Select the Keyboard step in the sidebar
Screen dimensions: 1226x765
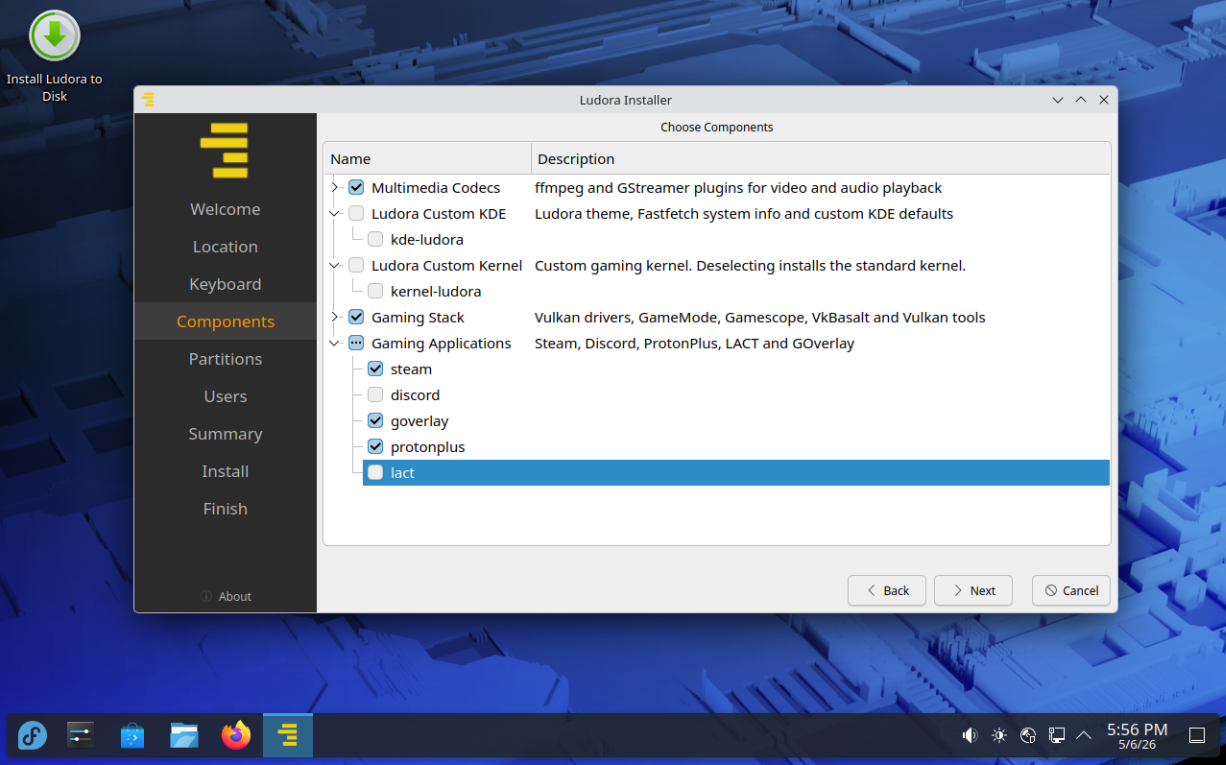pyautogui.click(x=225, y=284)
